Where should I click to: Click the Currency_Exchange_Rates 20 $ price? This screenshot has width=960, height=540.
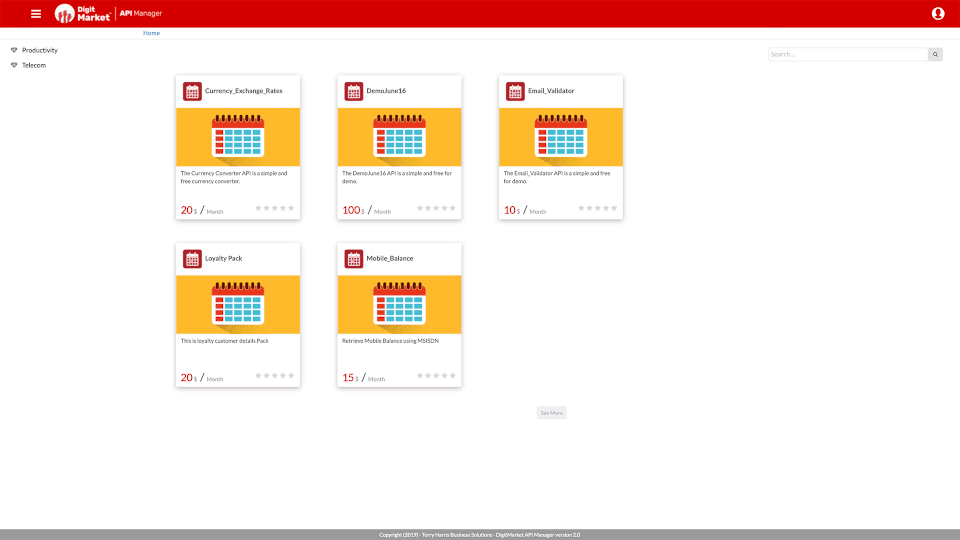[189, 211]
